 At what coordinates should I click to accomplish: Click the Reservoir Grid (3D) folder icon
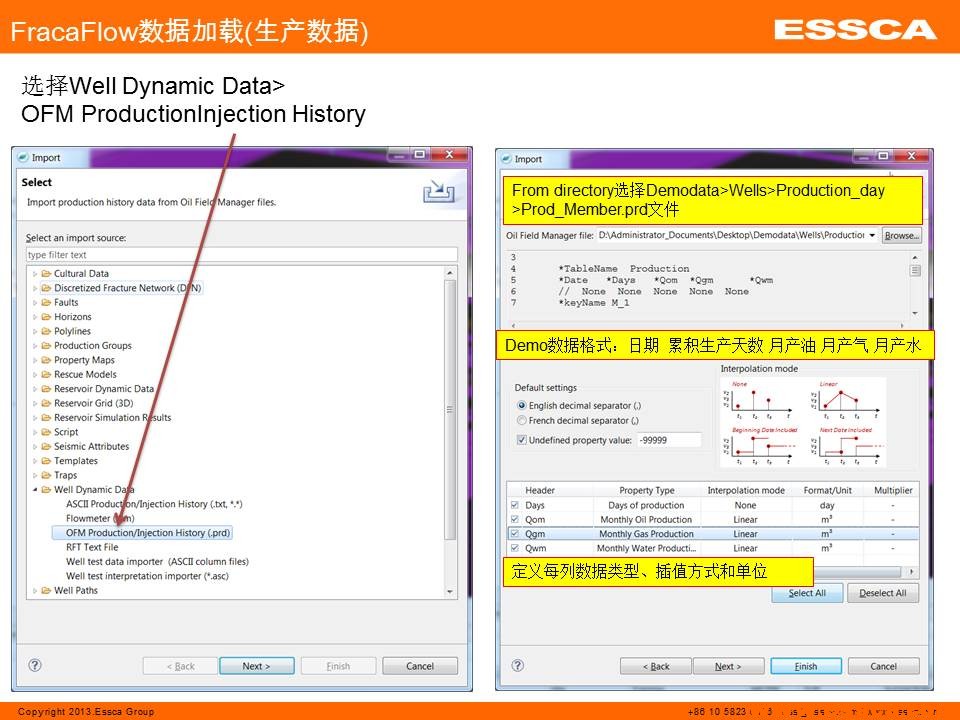[x=46, y=403]
